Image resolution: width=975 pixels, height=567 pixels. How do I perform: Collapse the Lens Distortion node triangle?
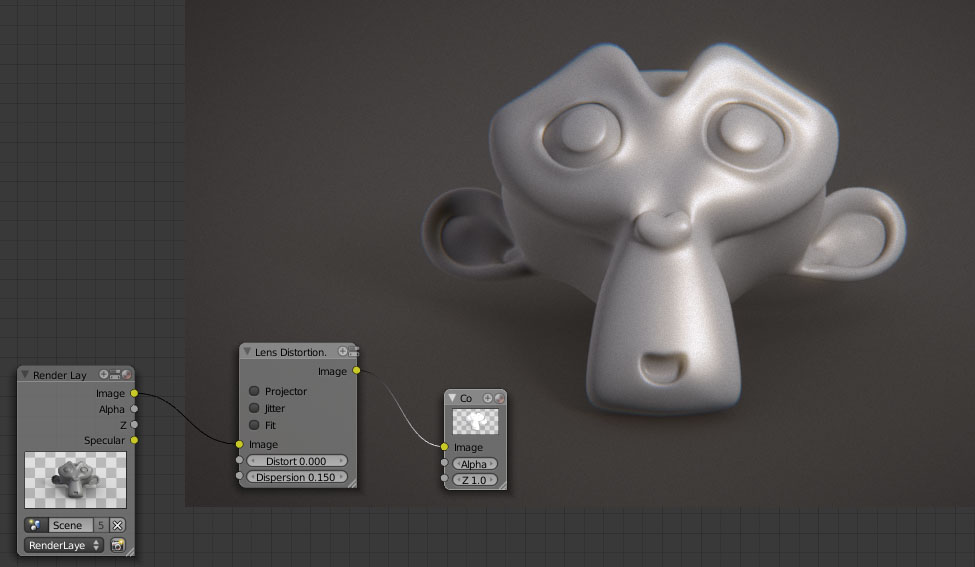(x=247, y=352)
